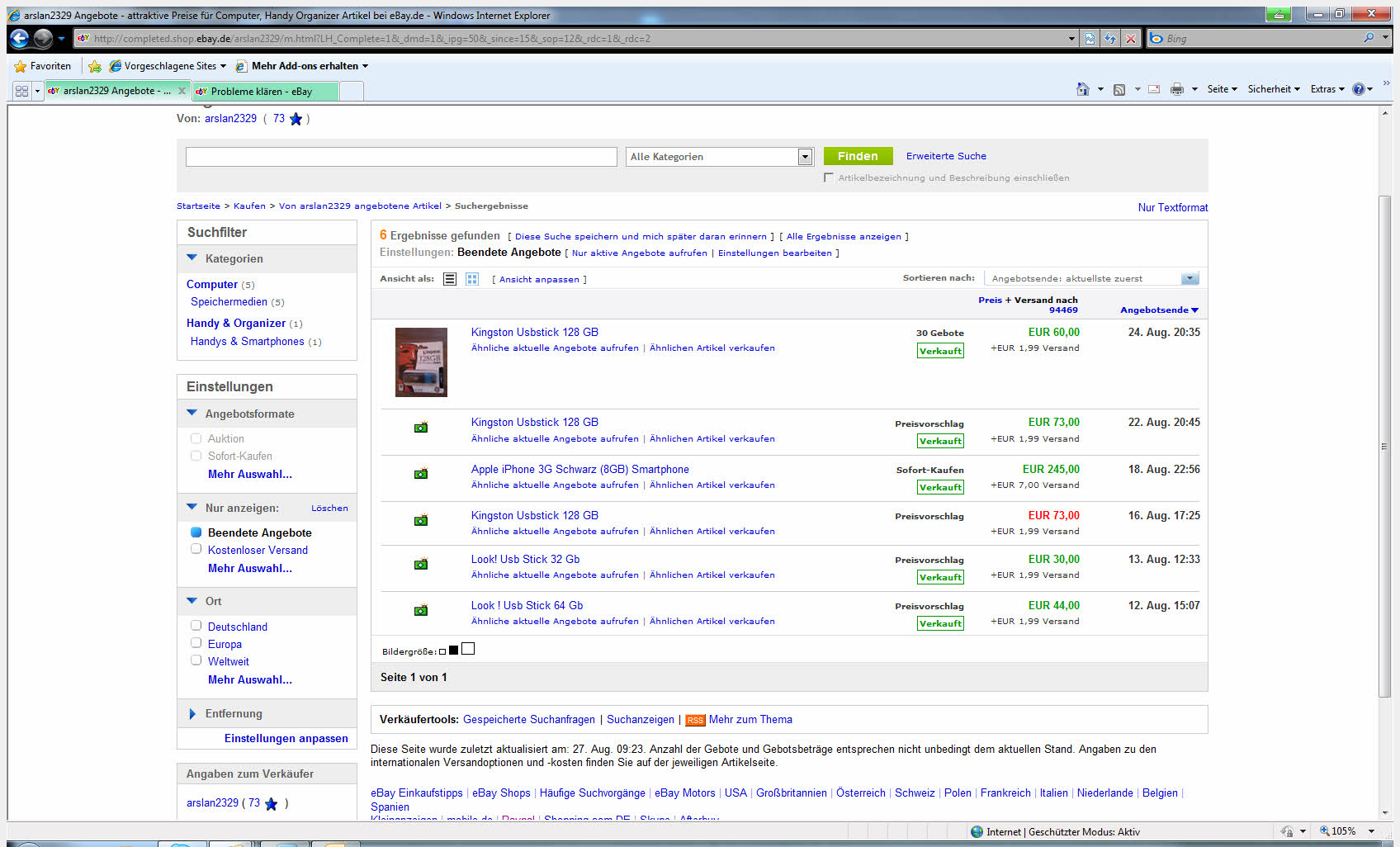Collapse the Angebotsformate section triangle
This screenshot has width=1400, height=847.
[x=192, y=413]
